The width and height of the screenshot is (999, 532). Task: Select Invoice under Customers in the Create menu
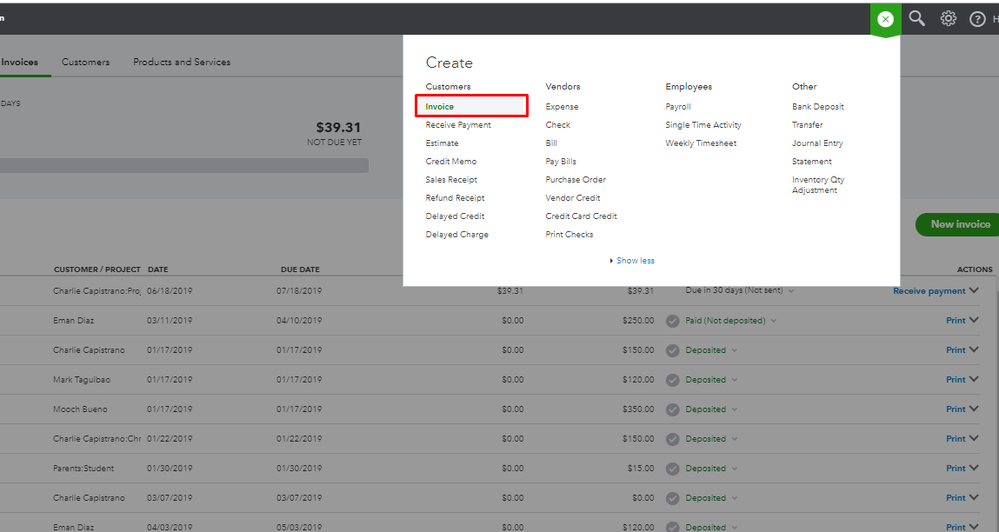(x=440, y=106)
